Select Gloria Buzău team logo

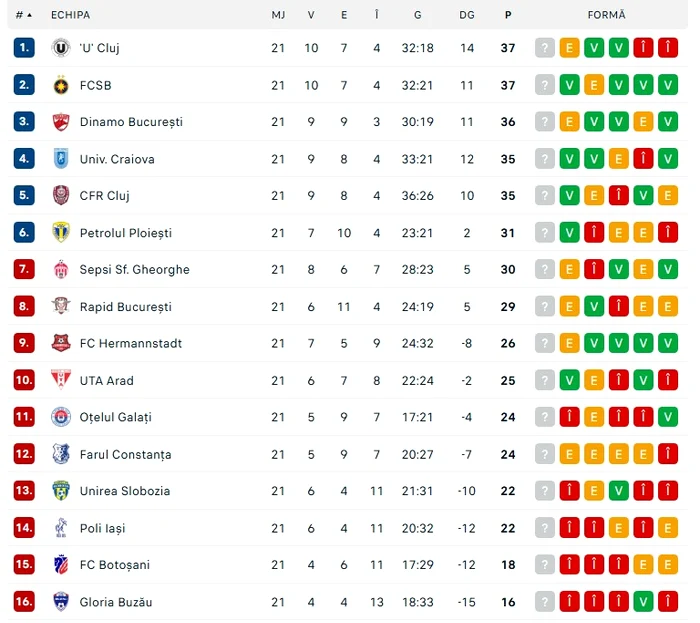pos(61,602)
